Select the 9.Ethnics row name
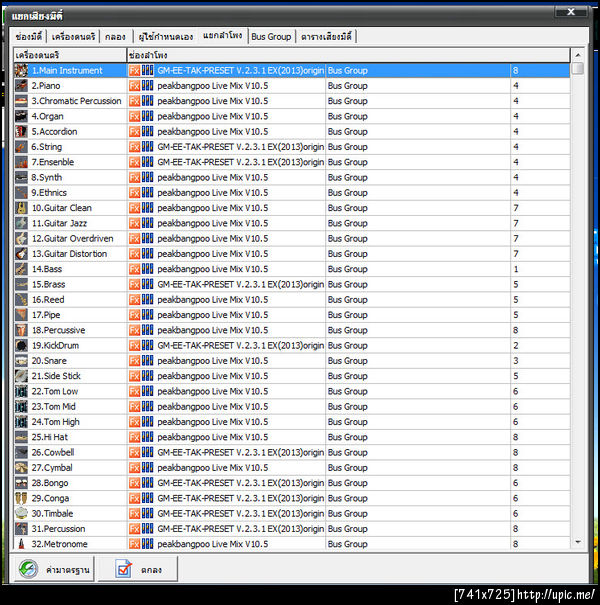Screen dimensions: 600x605 [x=49, y=193]
